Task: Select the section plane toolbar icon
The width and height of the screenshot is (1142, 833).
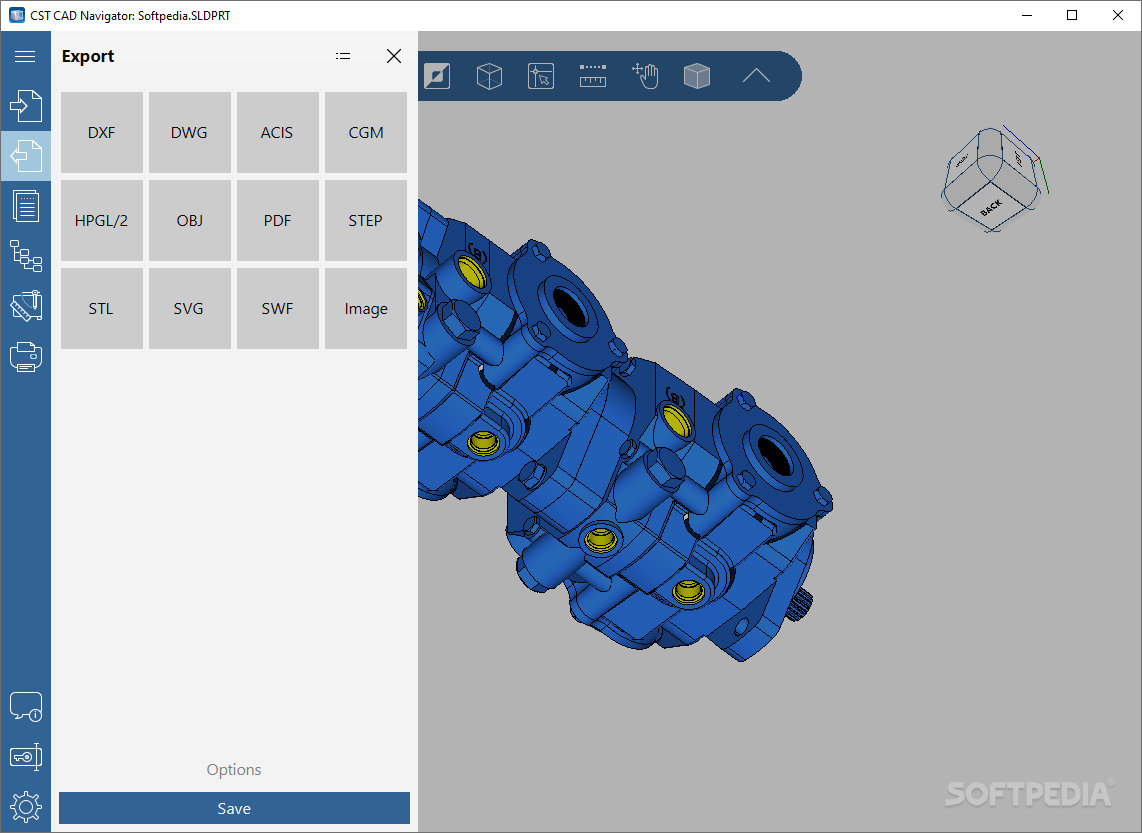Action: [x=437, y=76]
